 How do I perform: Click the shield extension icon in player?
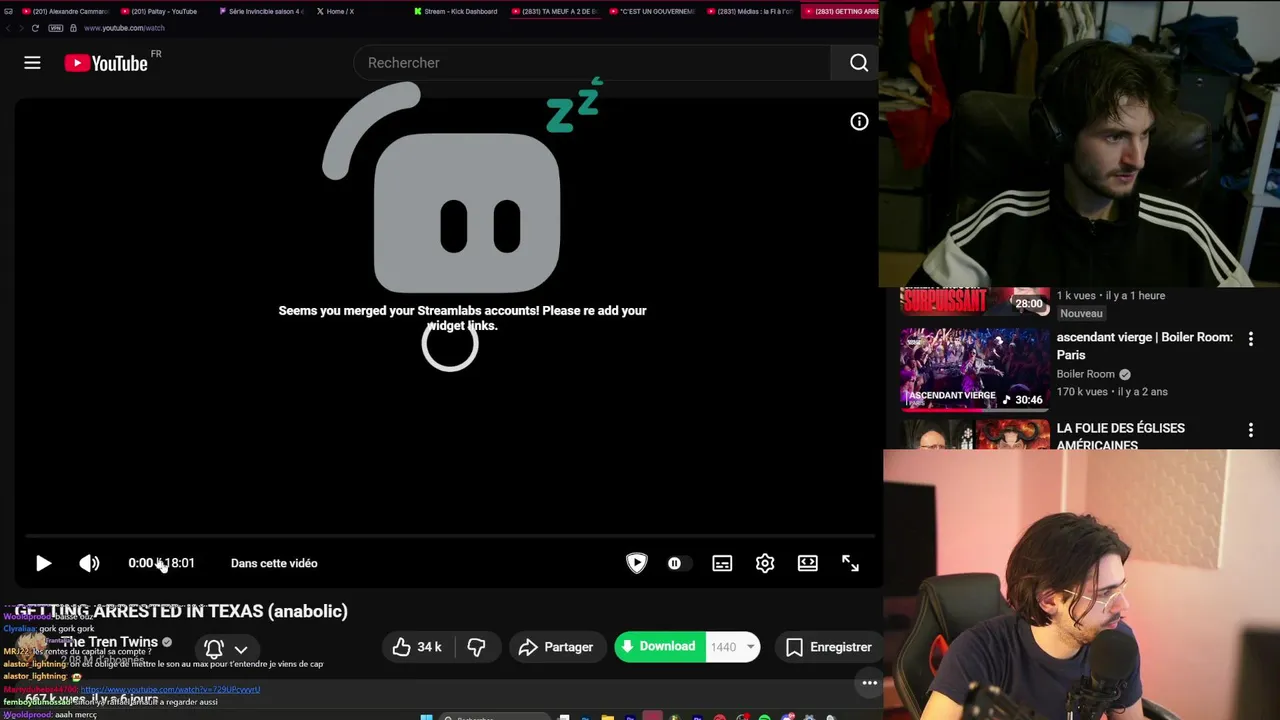636,563
